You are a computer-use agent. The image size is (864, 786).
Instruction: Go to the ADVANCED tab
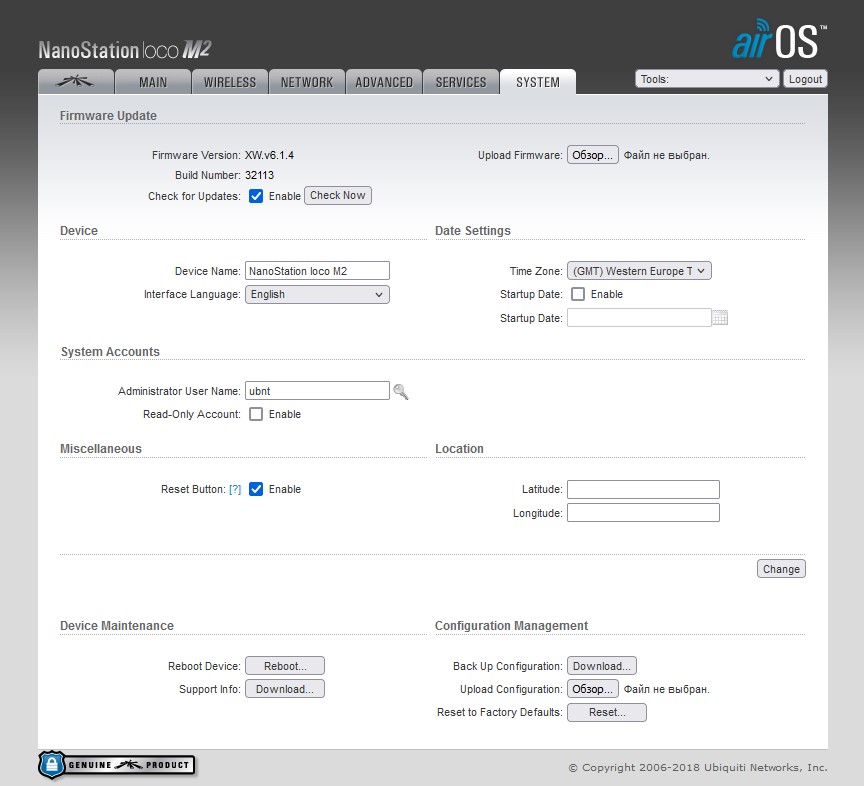pos(384,82)
